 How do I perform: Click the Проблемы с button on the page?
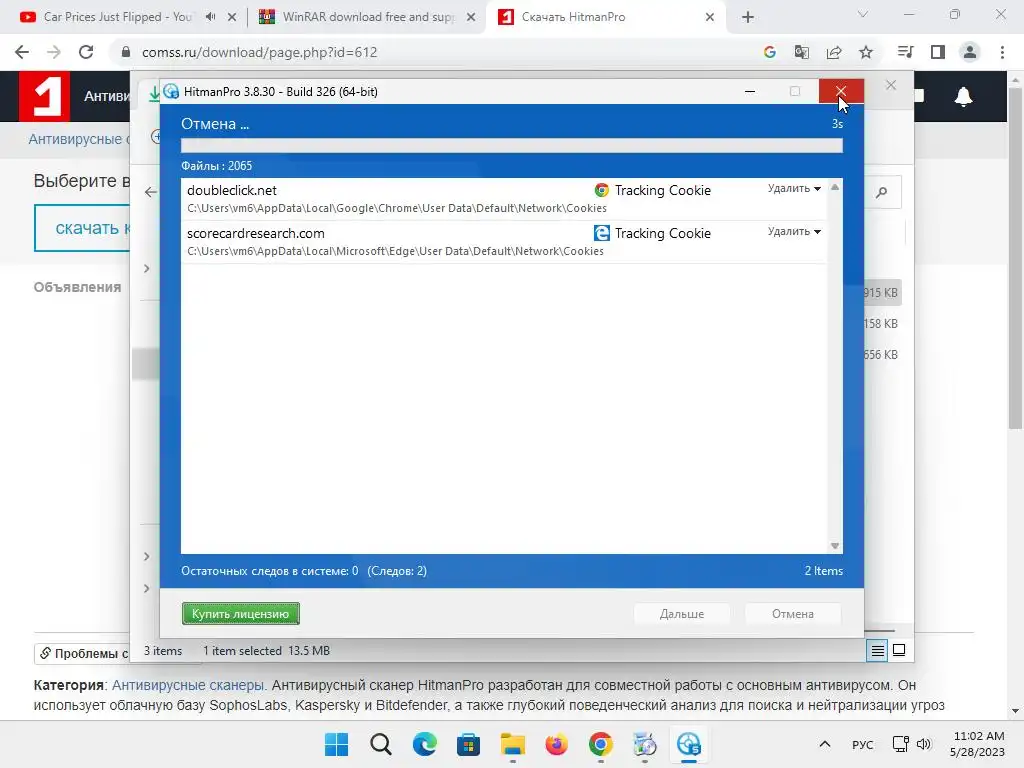coord(82,653)
